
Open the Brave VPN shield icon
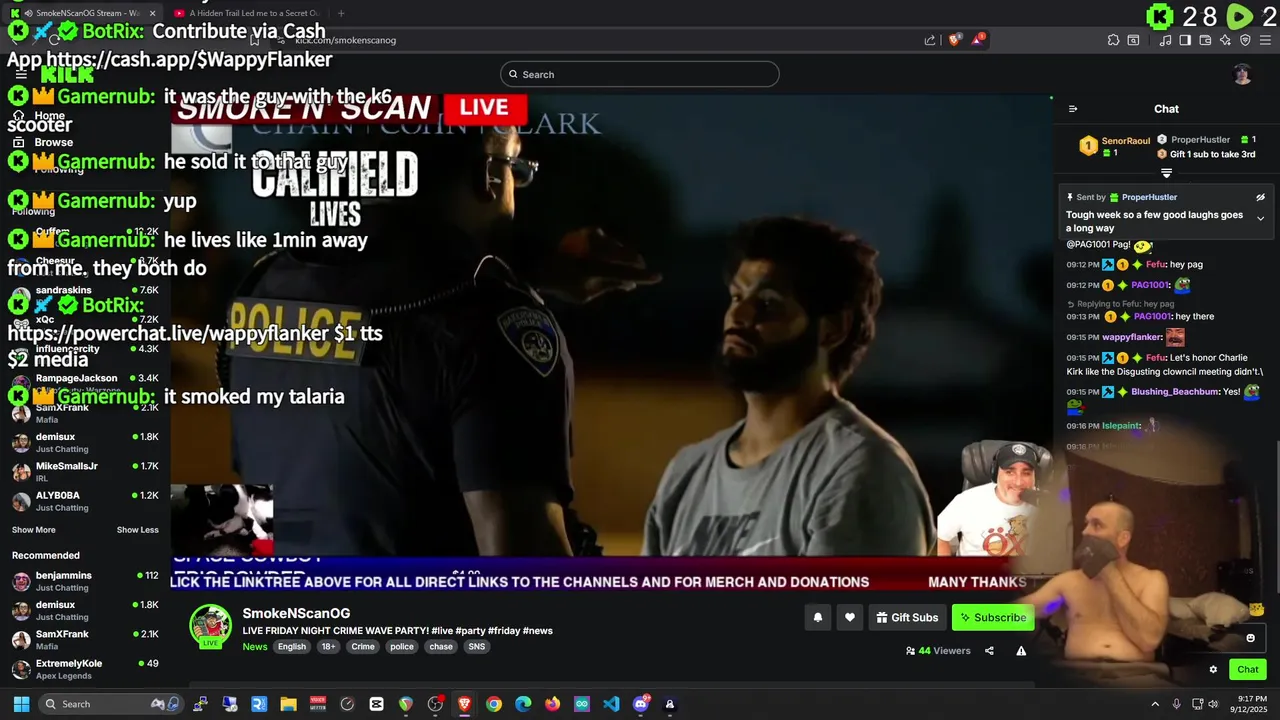pyautogui.click(x=1245, y=40)
